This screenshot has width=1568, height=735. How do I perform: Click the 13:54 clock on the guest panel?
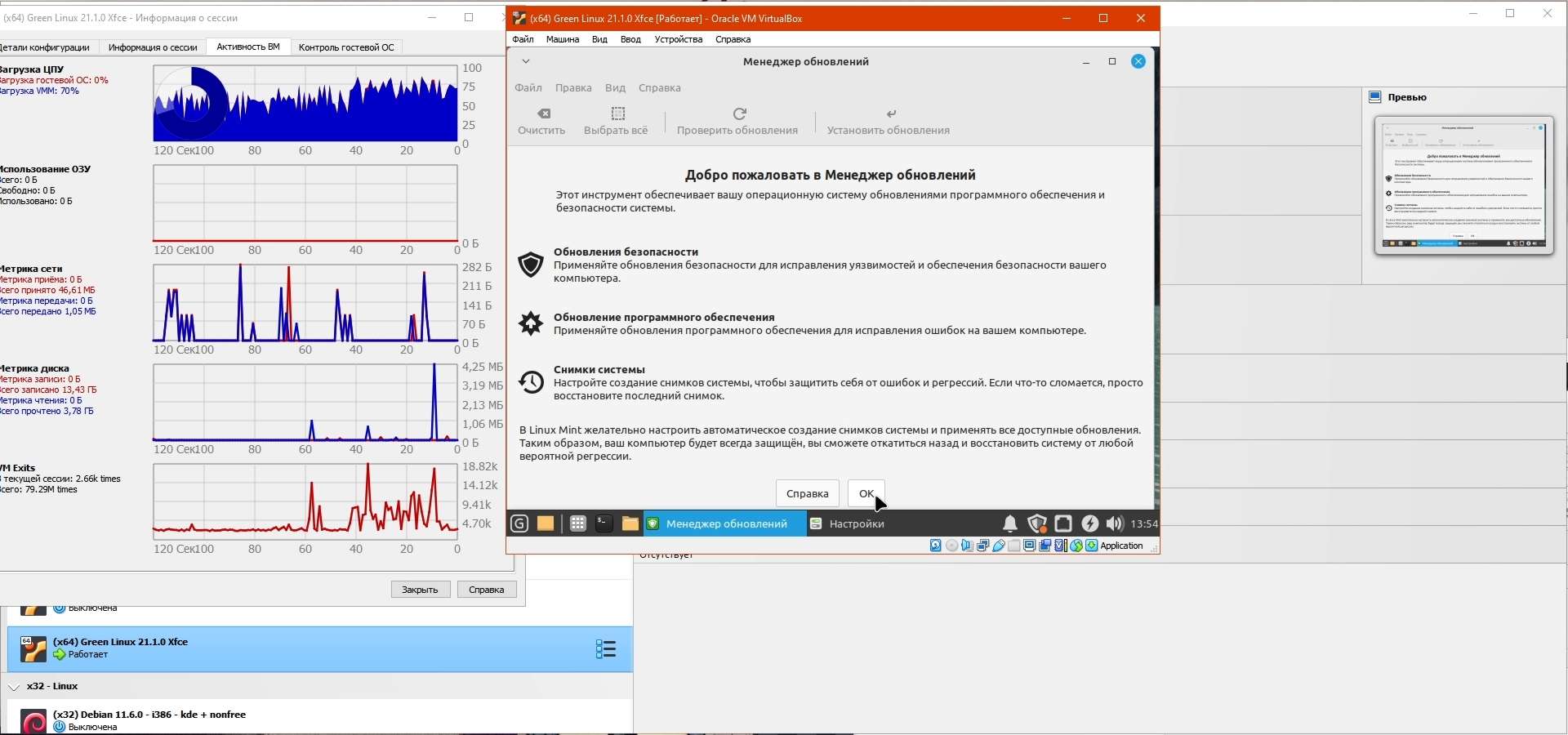coord(1144,524)
